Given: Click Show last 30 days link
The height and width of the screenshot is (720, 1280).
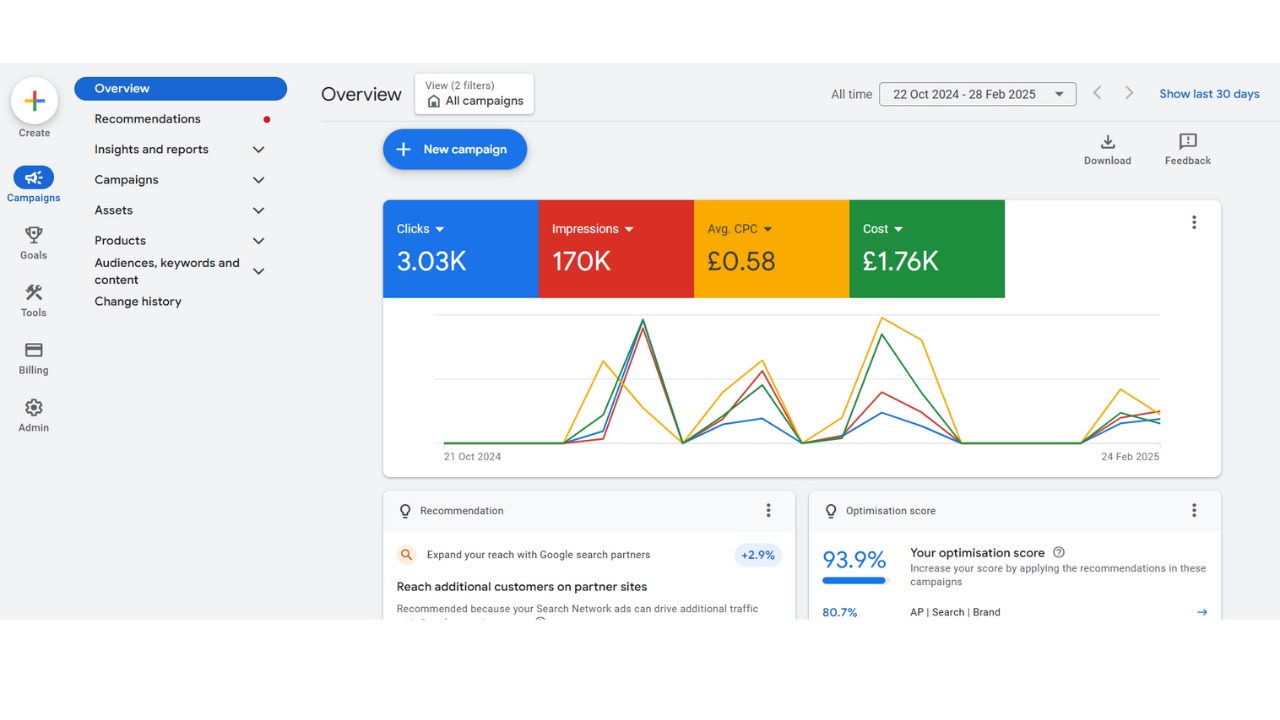Looking at the screenshot, I should pyautogui.click(x=1209, y=94).
